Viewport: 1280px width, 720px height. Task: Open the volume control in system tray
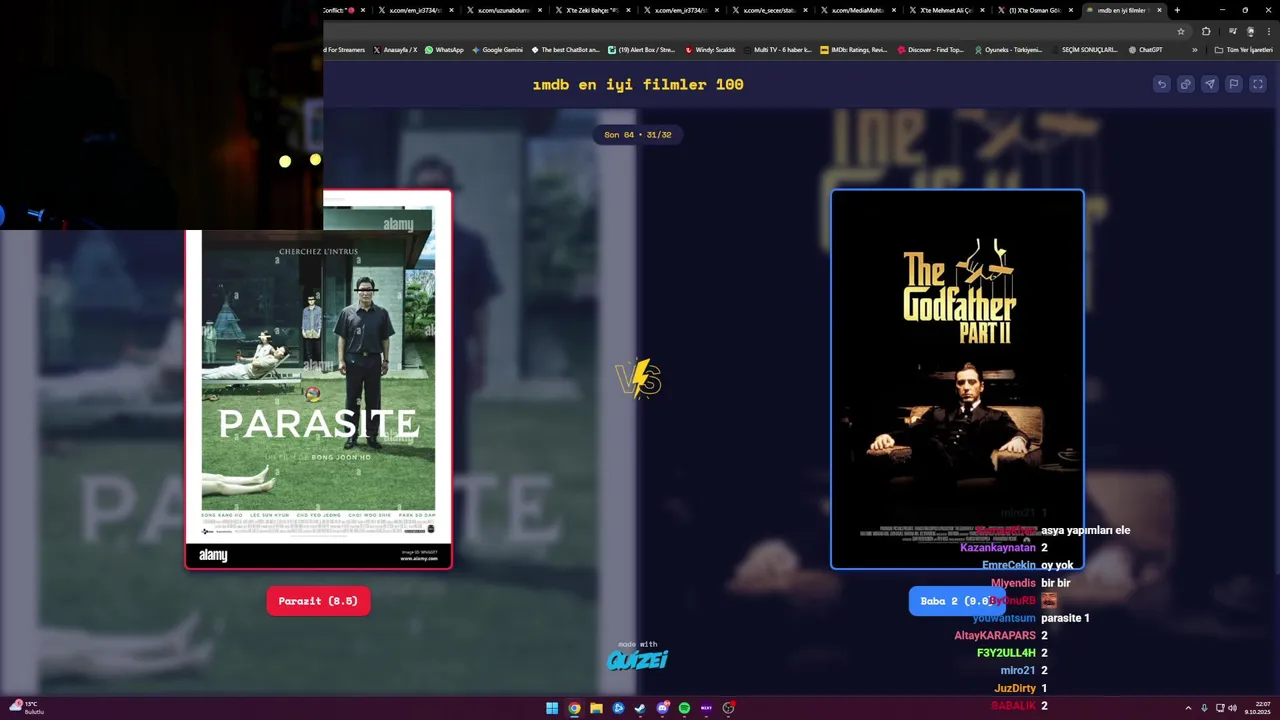[x=1232, y=708]
